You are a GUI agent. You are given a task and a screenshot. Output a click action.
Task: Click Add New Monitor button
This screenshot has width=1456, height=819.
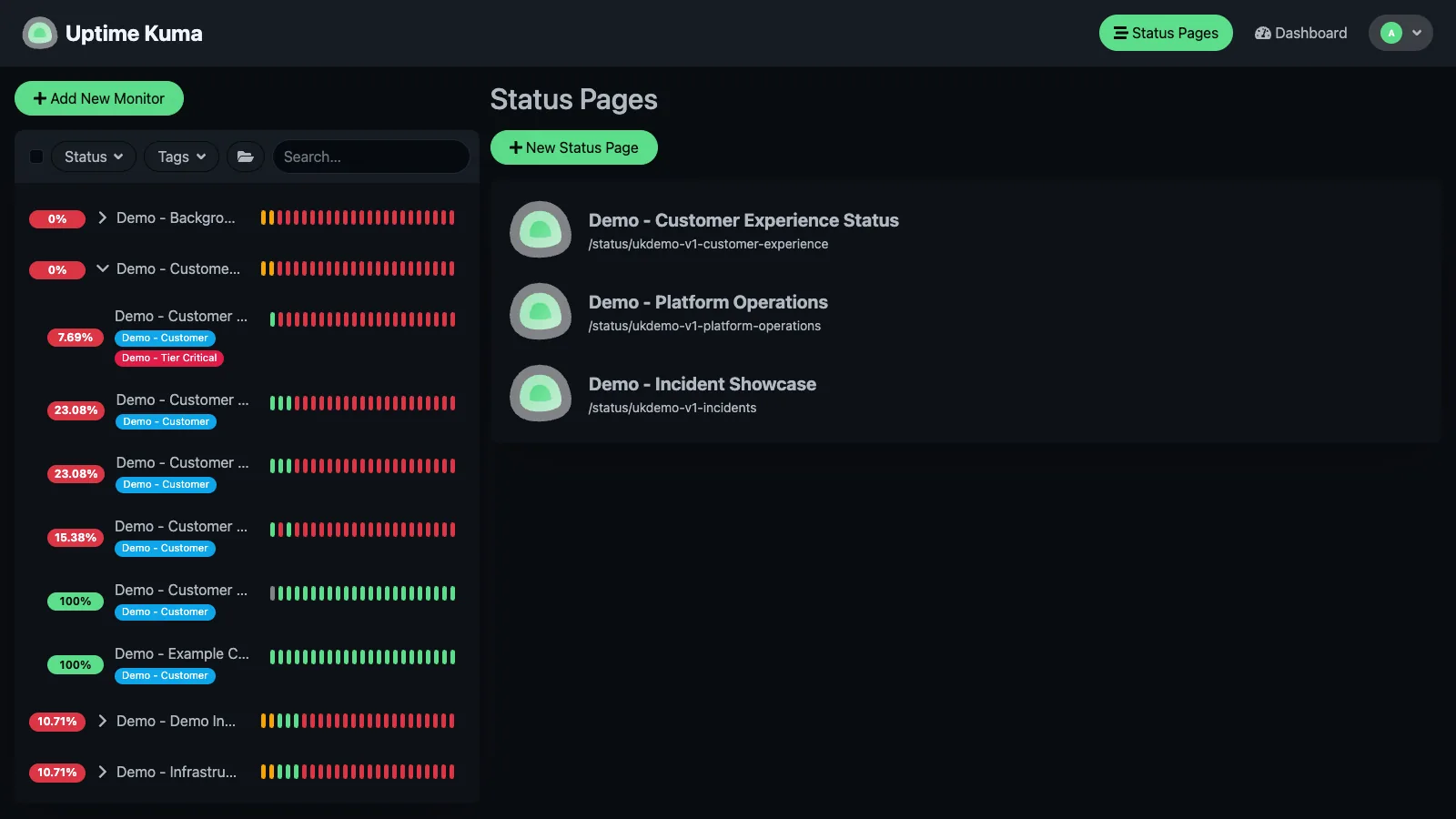(99, 98)
